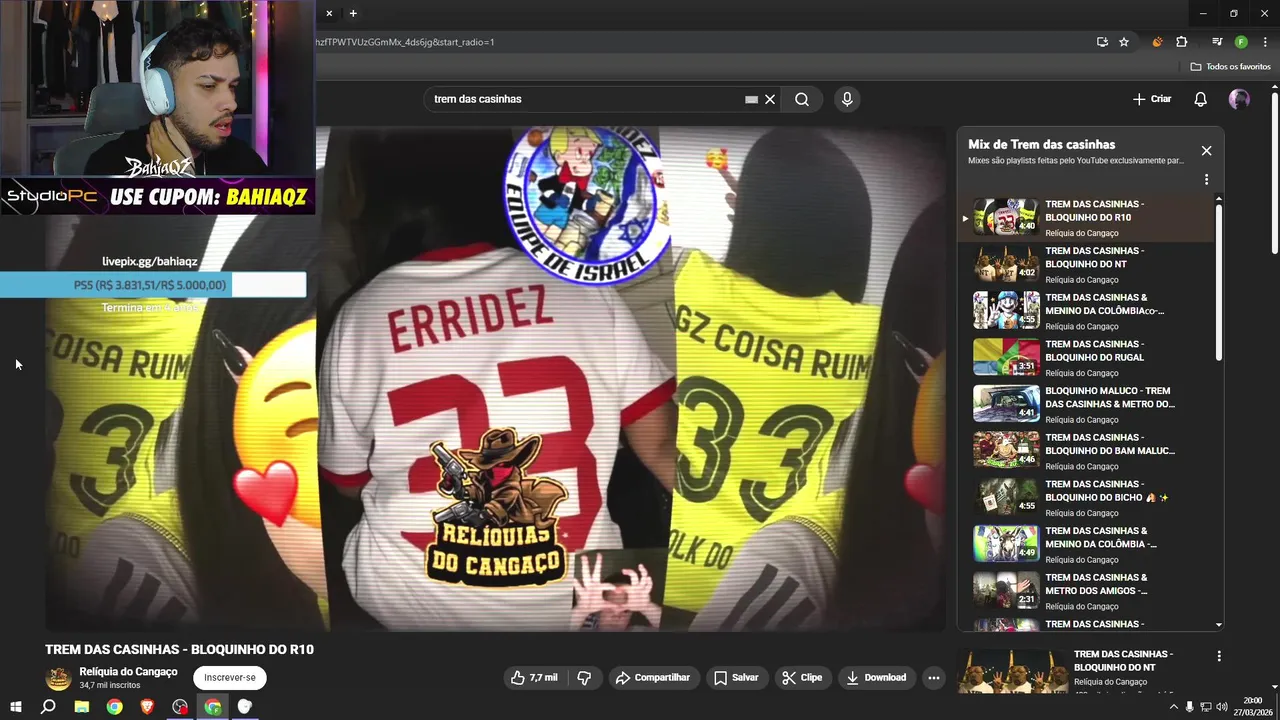This screenshot has height=720, width=1280.
Task: Bookmark this page with the star icon
Action: point(1124,42)
